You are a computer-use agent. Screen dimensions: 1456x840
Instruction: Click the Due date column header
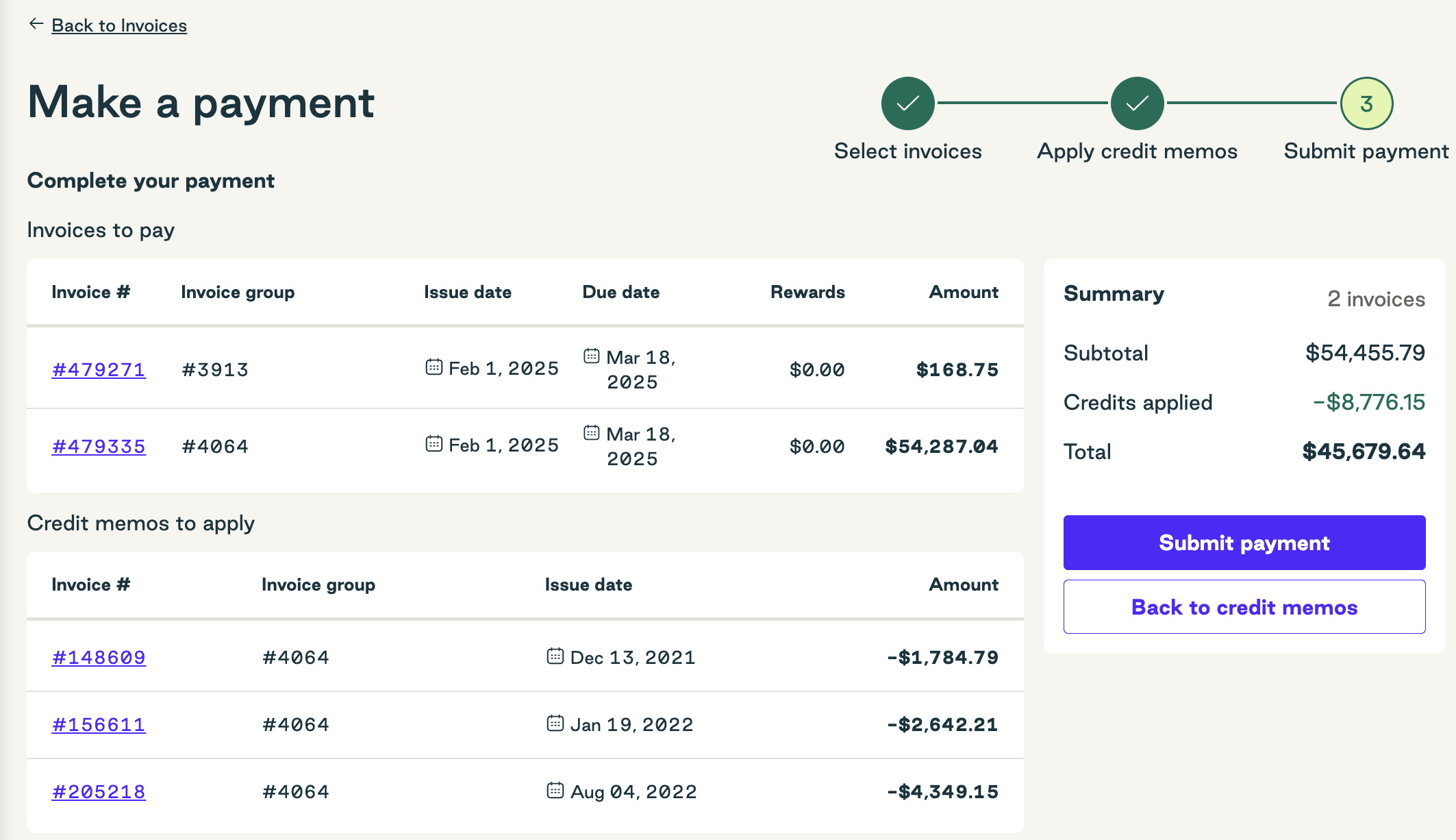tap(621, 292)
